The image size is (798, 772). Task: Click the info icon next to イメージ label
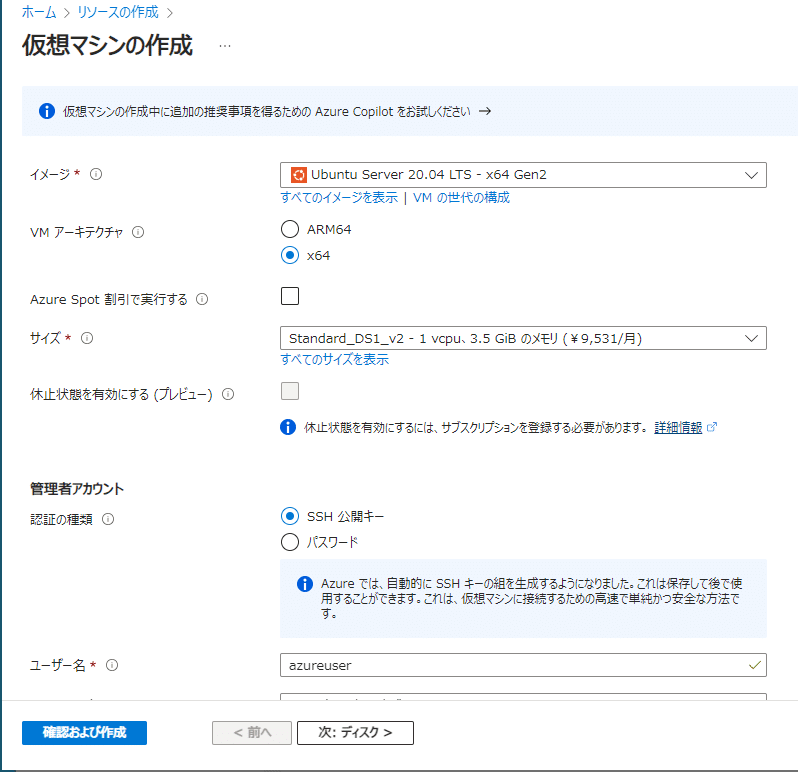[x=96, y=175]
